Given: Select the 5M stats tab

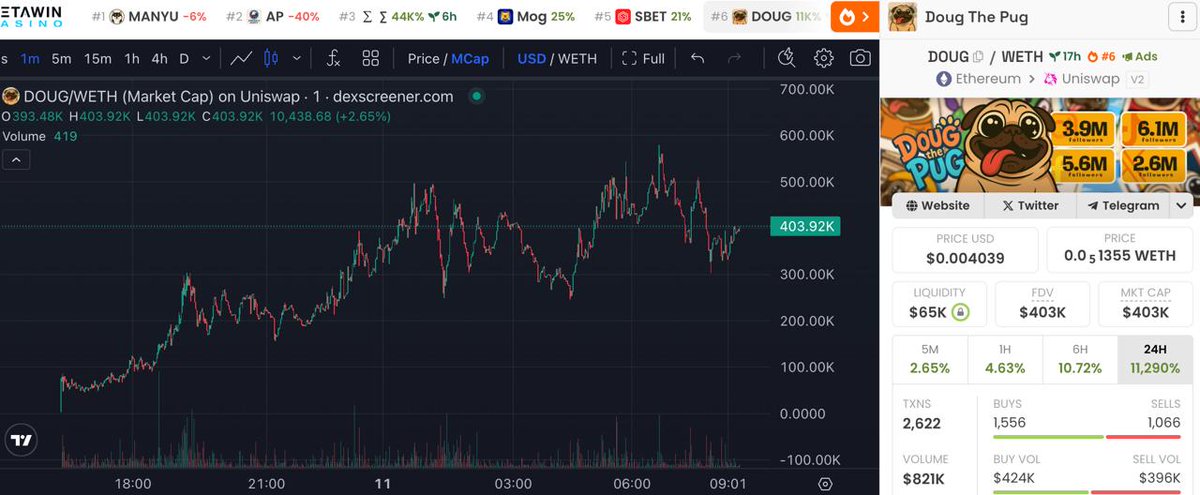Looking at the screenshot, I should pyautogui.click(x=929, y=361).
